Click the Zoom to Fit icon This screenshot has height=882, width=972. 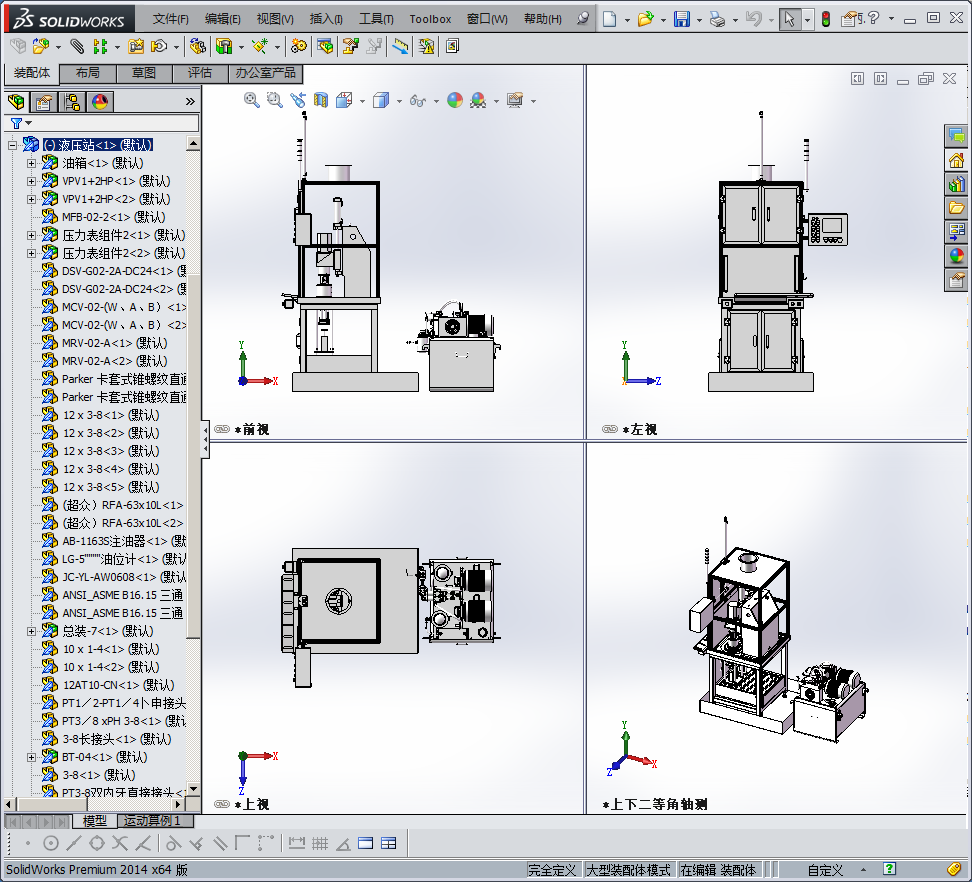[x=251, y=100]
